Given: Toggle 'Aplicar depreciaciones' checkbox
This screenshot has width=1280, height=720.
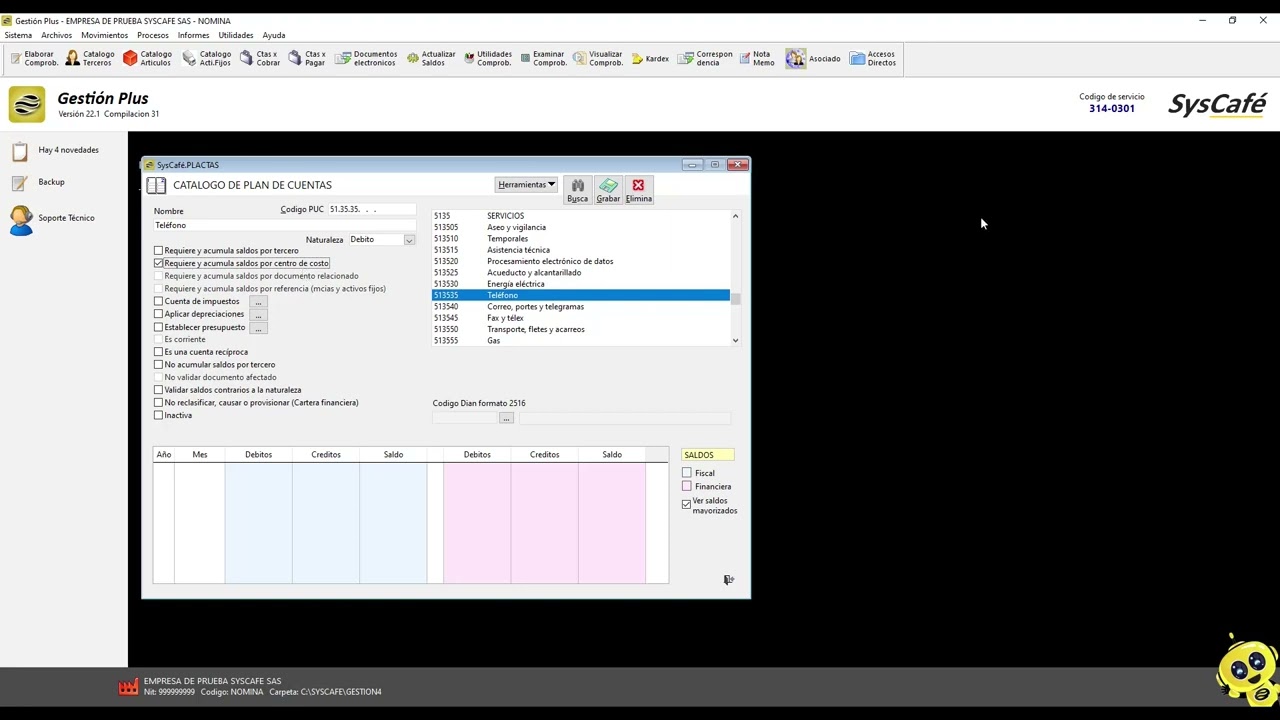Looking at the screenshot, I should [x=158, y=314].
